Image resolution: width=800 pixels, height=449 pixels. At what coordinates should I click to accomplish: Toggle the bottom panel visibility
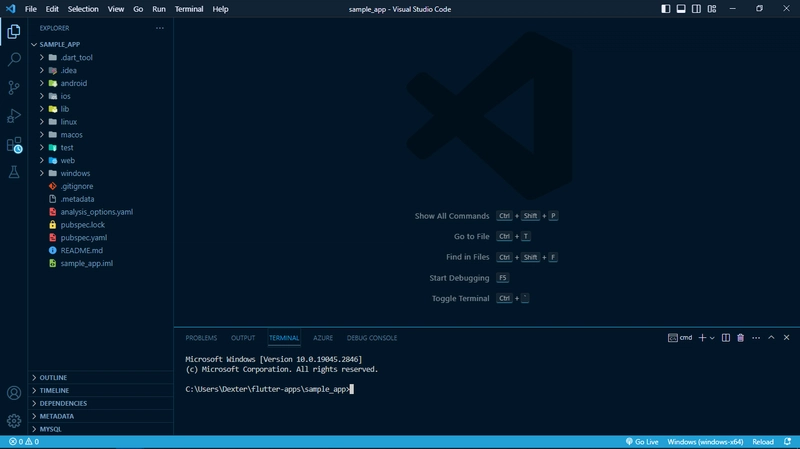pyautogui.click(x=681, y=9)
